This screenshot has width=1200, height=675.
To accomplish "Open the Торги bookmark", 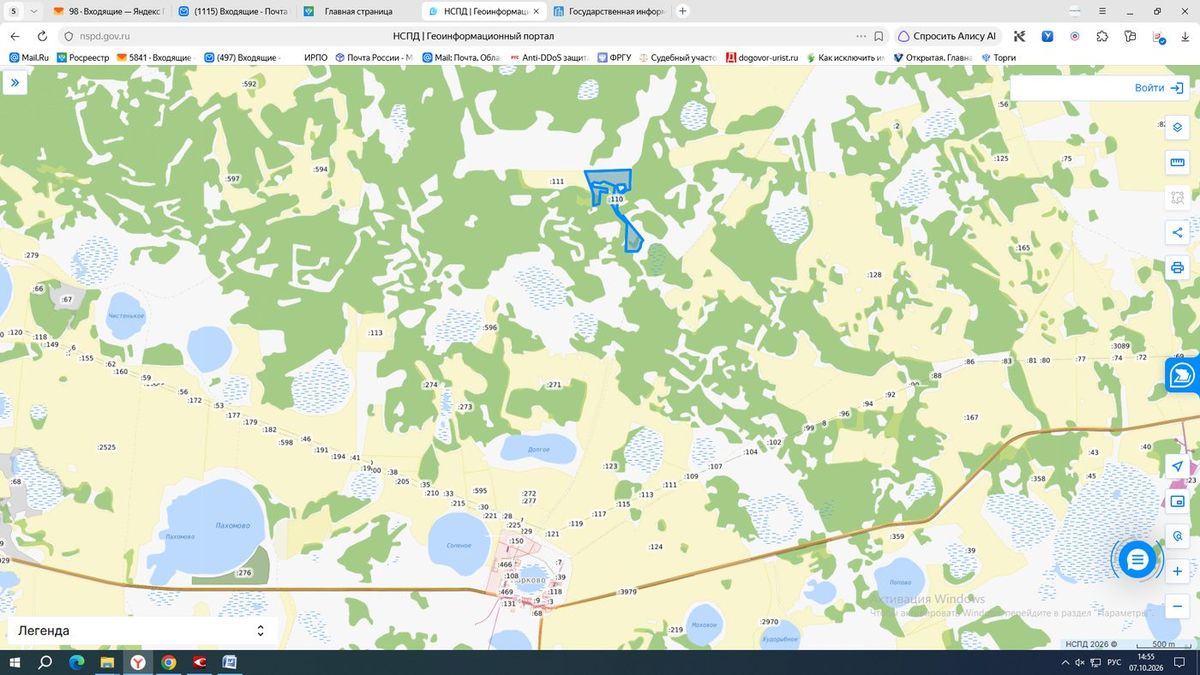I will pyautogui.click(x=998, y=58).
